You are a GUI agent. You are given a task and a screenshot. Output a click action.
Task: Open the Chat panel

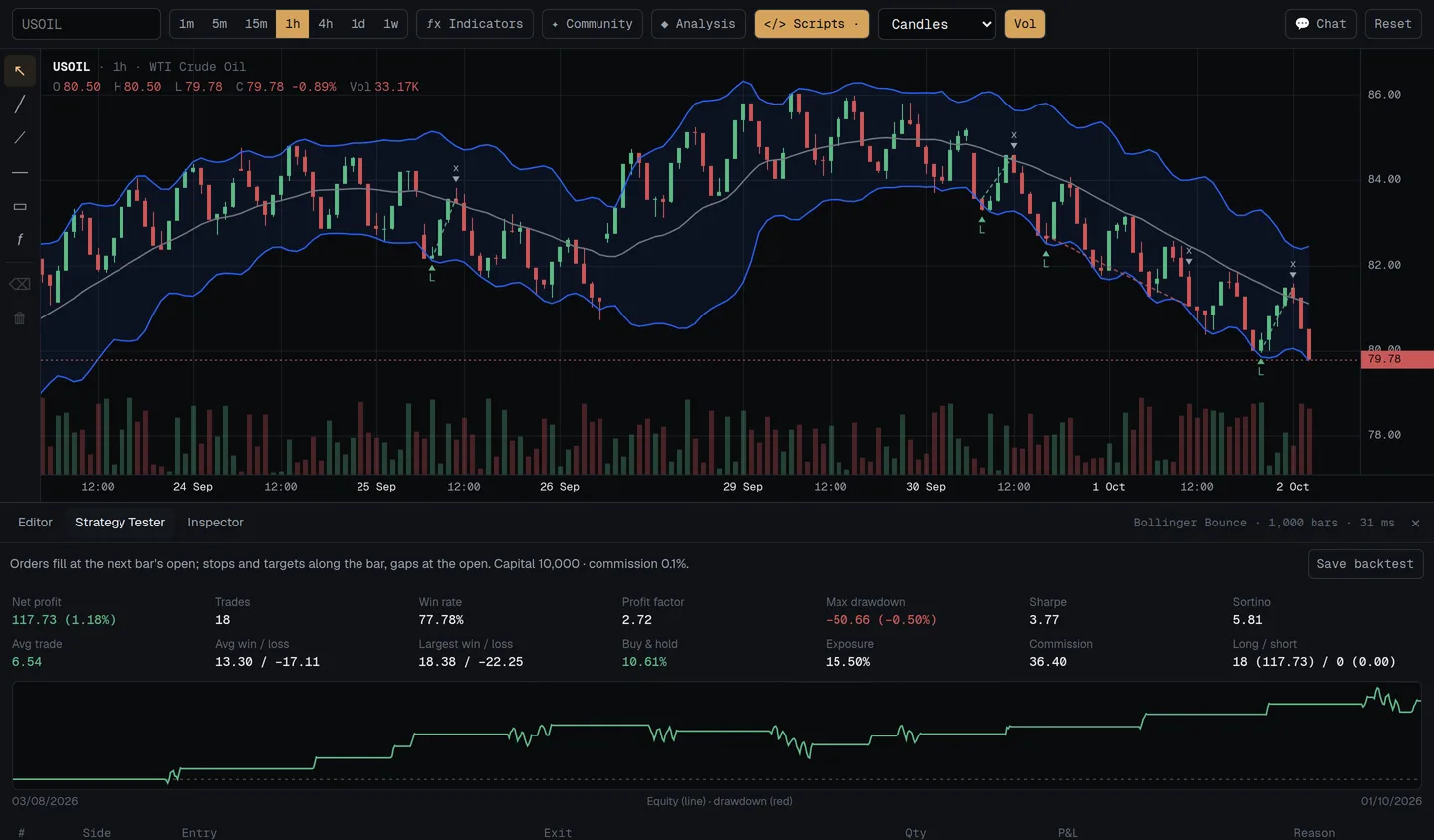tap(1320, 24)
